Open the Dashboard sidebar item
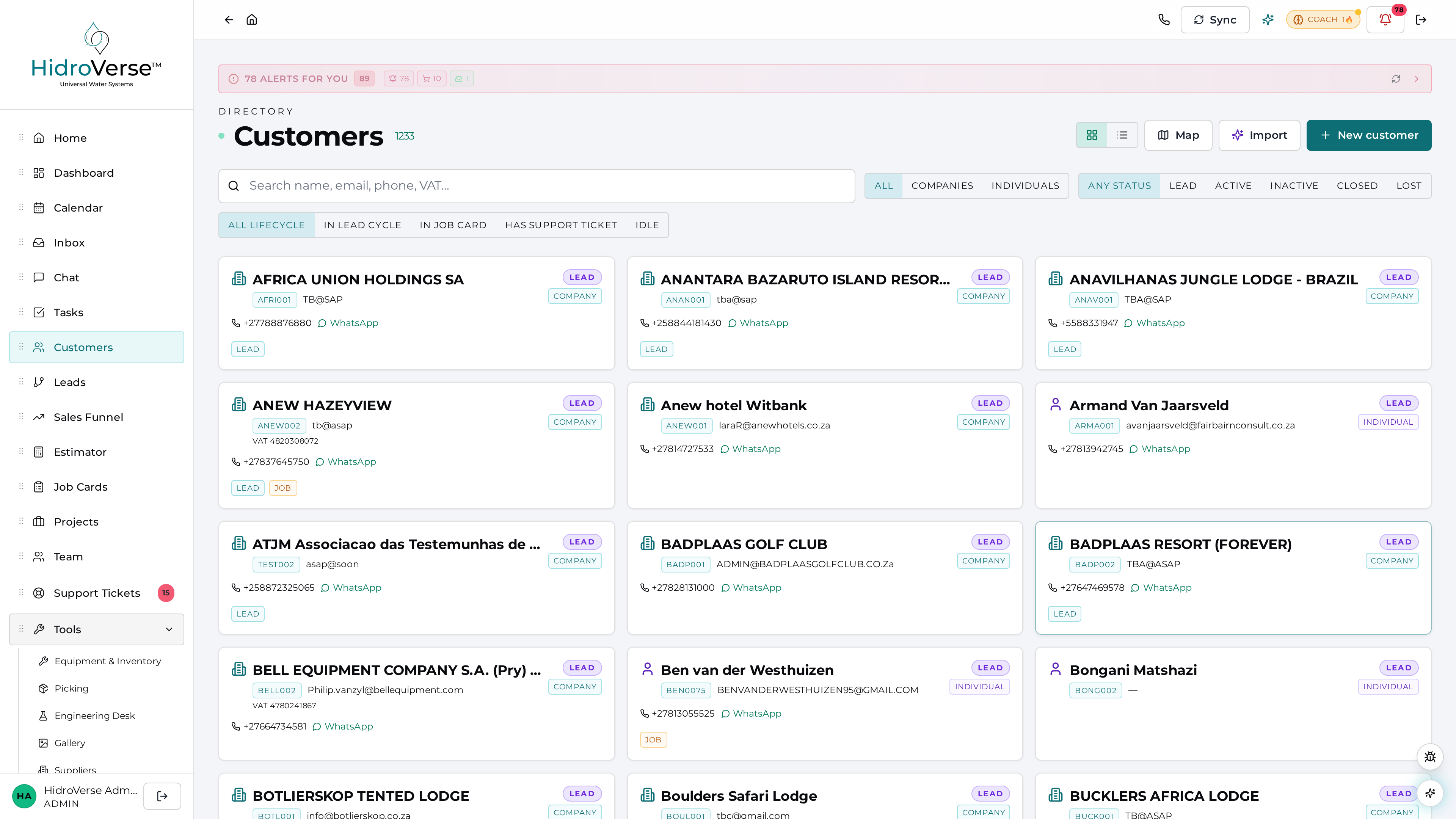This screenshot has height=819, width=1456. [97, 173]
